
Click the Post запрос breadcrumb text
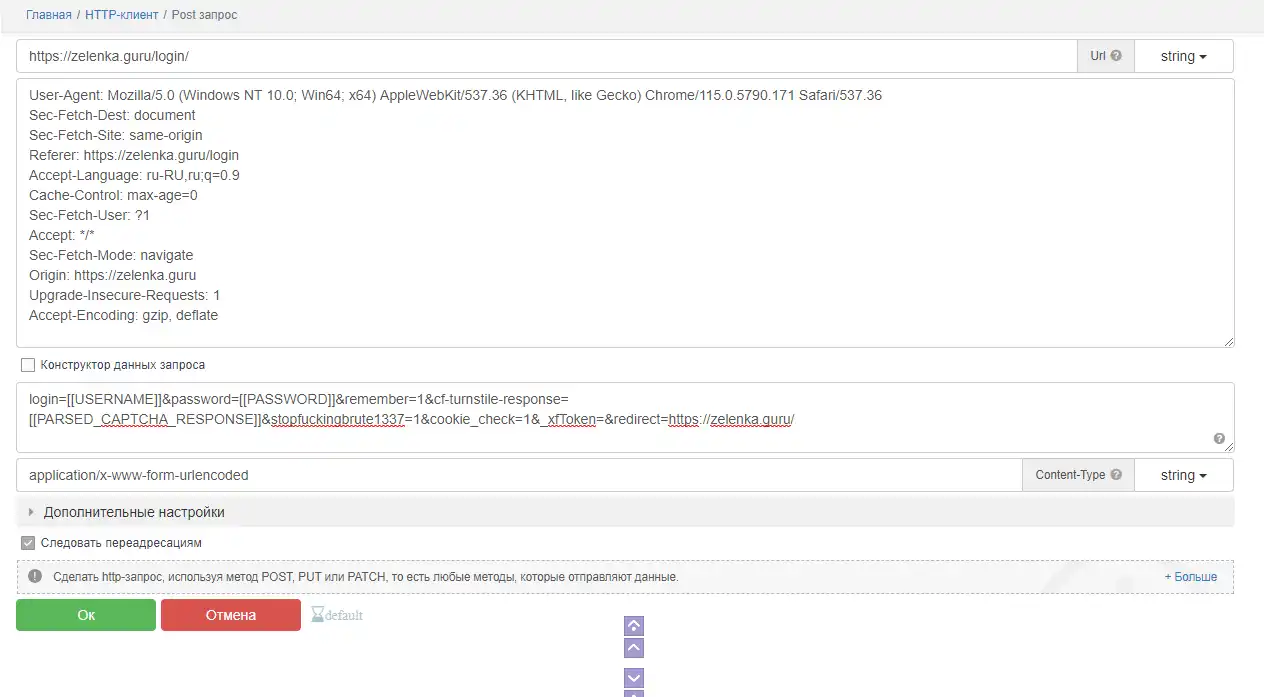point(205,15)
